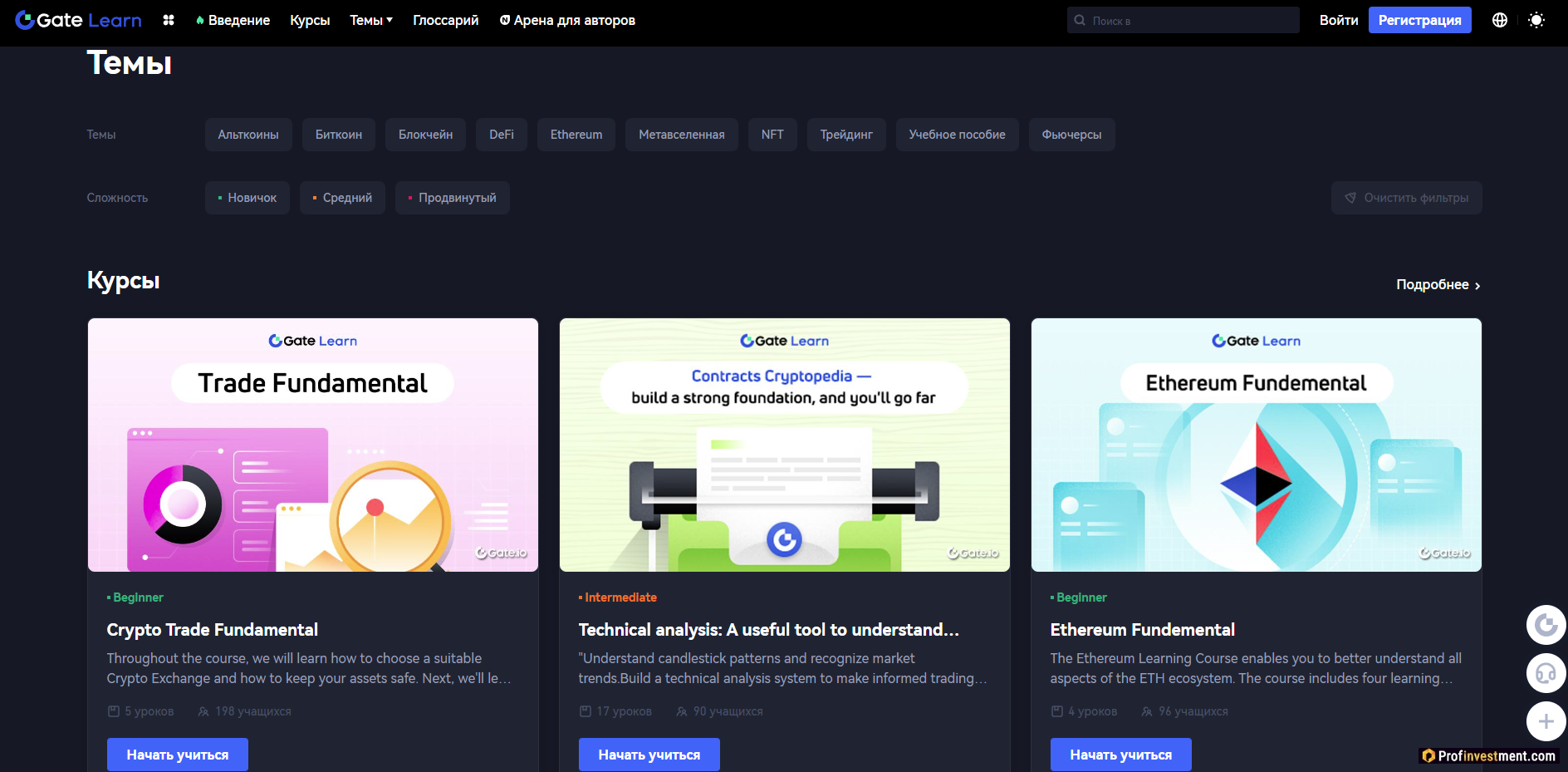
Task: Open support headset chat icon
Action: [x=1546, y=673]
